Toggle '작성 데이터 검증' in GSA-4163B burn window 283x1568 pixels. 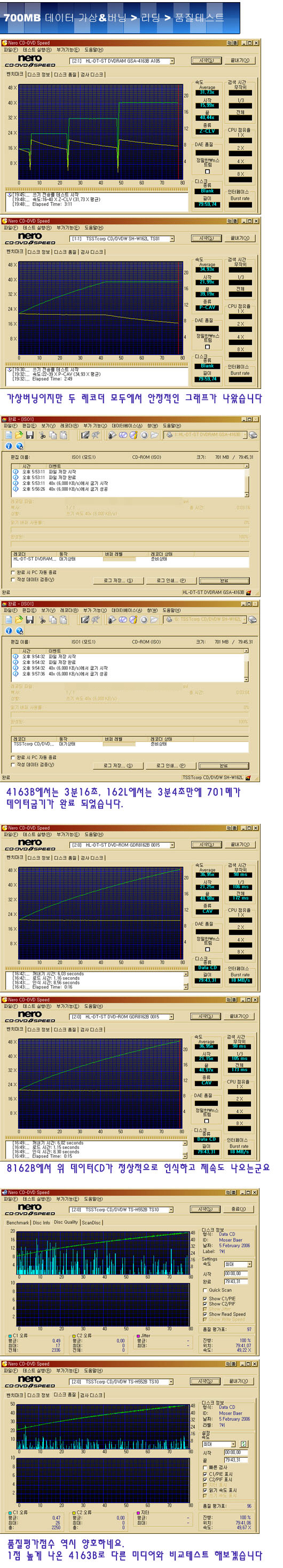(13, 579)
